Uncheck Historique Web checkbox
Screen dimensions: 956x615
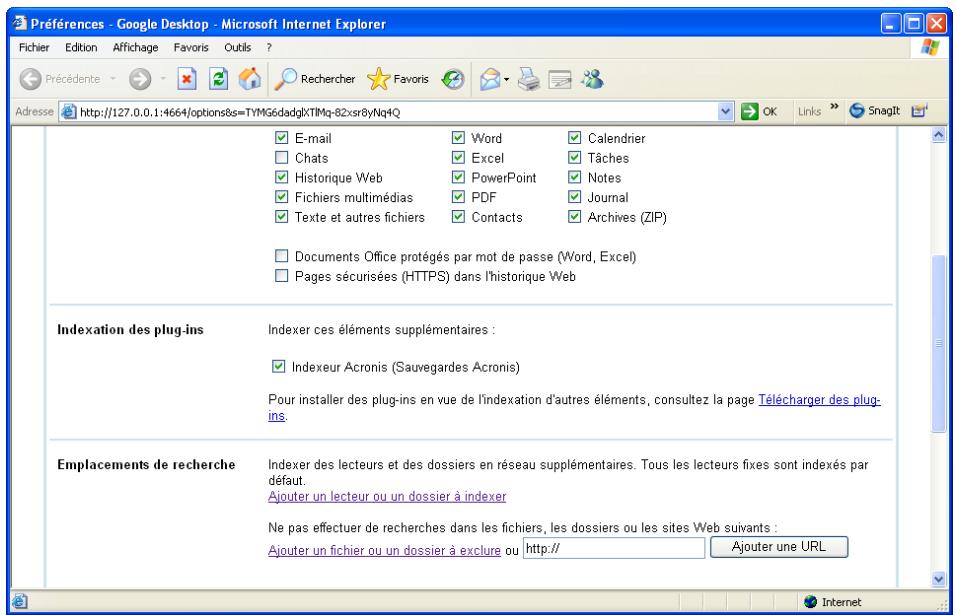click(x=281, y=177)
